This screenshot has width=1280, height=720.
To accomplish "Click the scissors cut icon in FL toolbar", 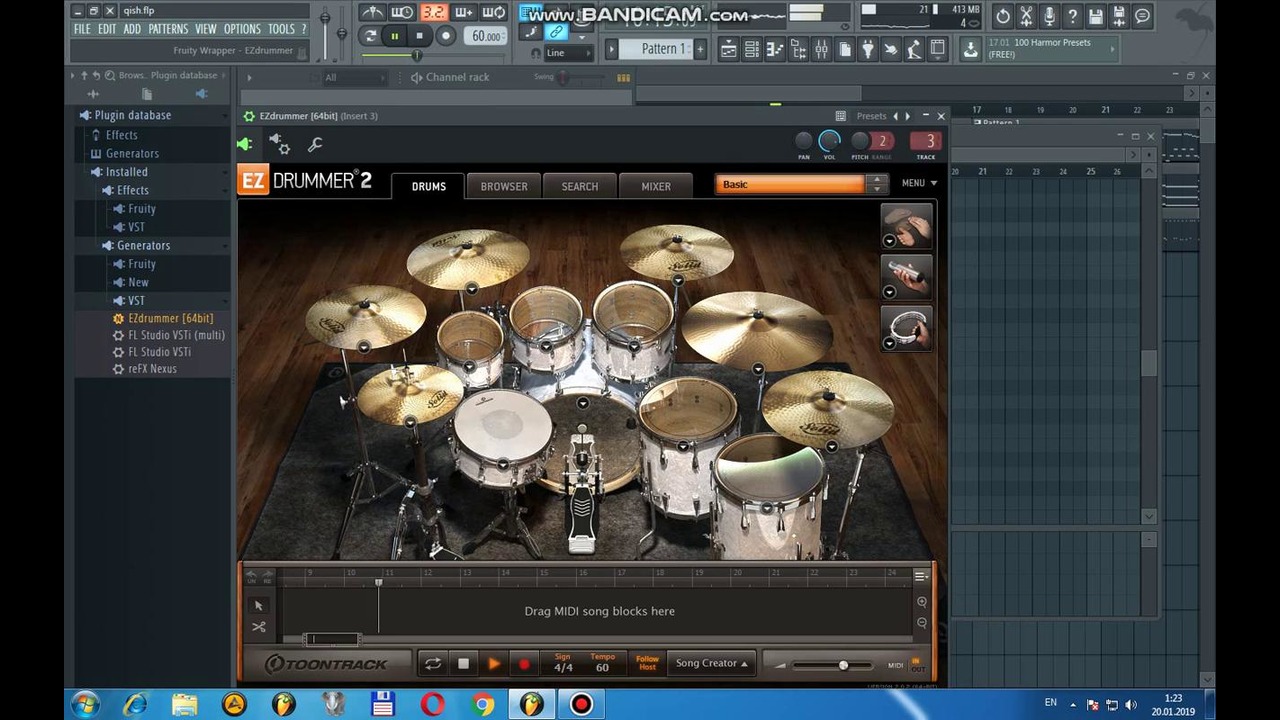I will click(1026, 16).
